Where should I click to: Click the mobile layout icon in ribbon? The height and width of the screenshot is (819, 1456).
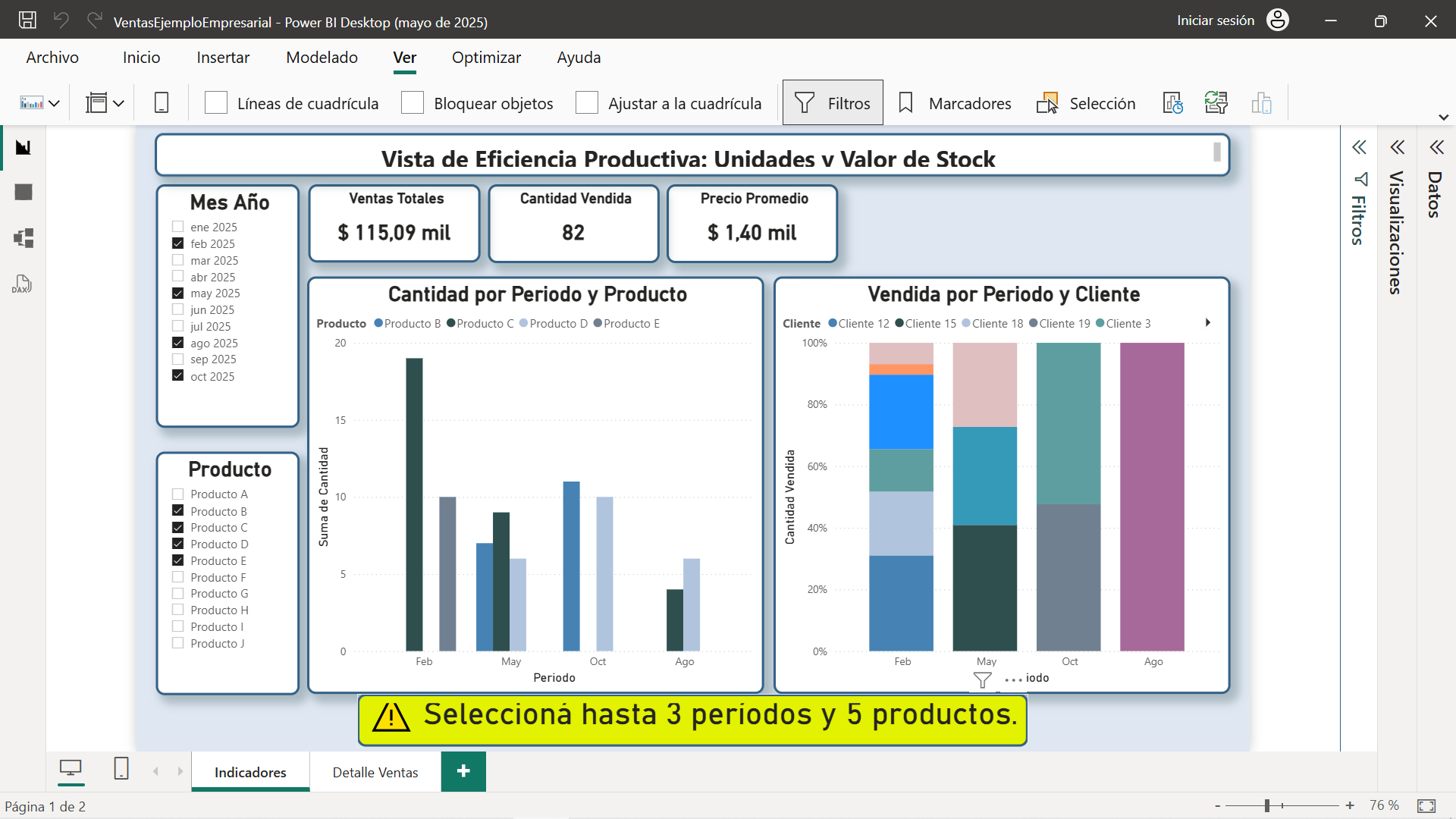tap(162, 103)
